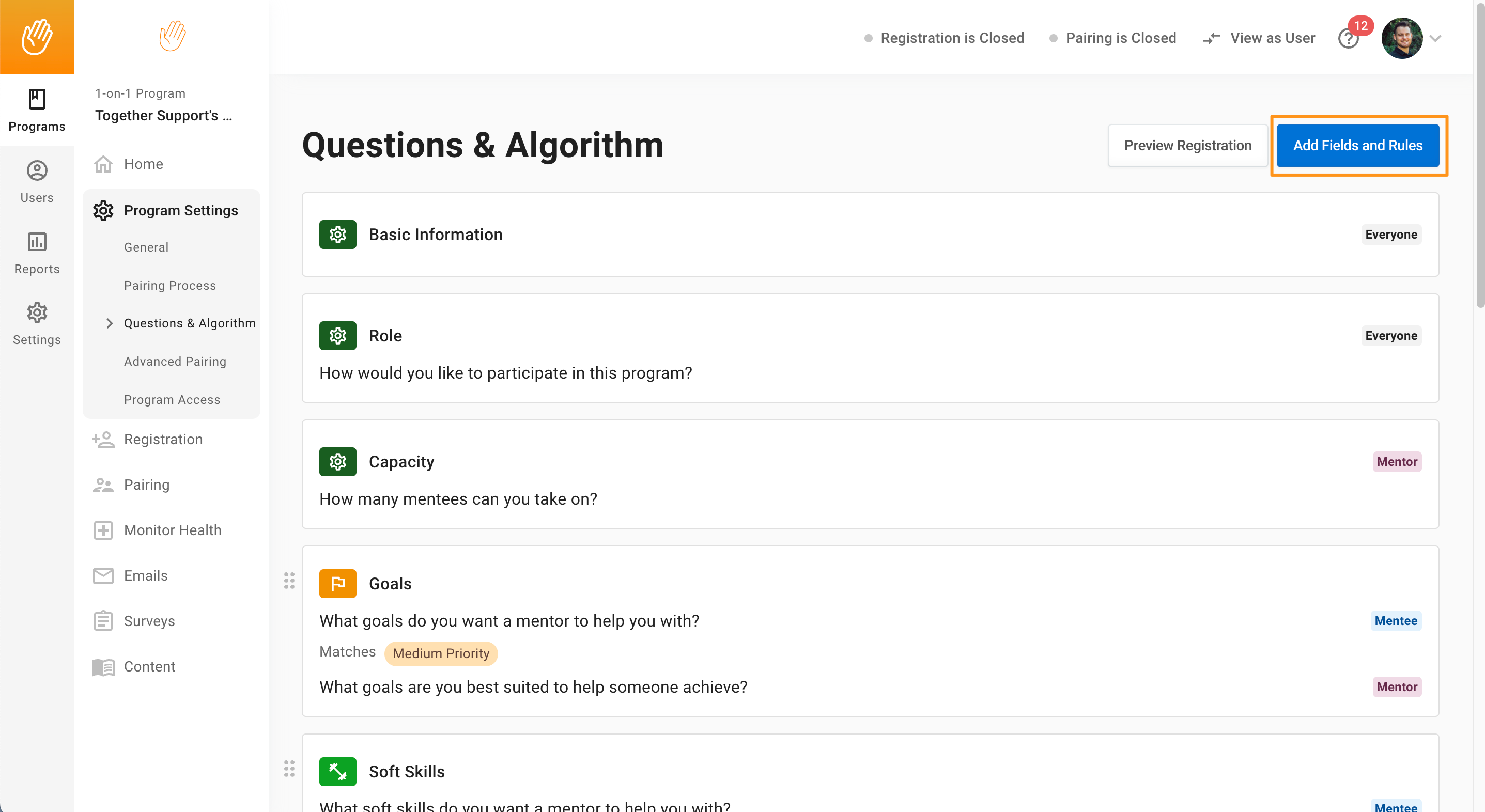Image resolution: width=1485 pixels, height=812 pixels.
Task: Open the profile dropdown chevron
Action: coord(1435,39)
